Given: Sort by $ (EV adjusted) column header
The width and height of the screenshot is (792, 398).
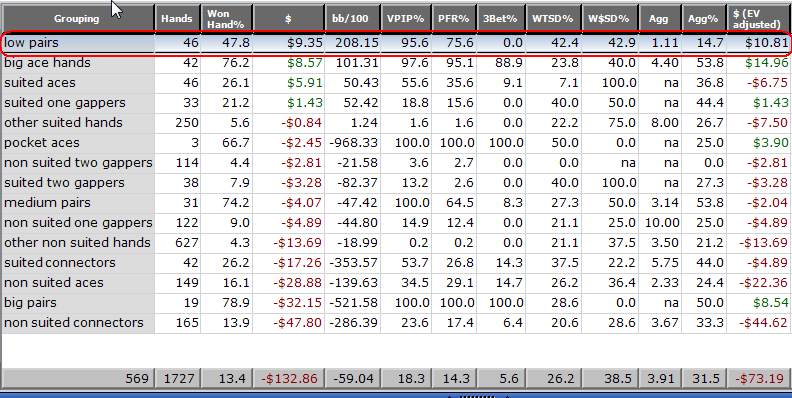Looking at the screenshot, I should click(x=759, y=19).
